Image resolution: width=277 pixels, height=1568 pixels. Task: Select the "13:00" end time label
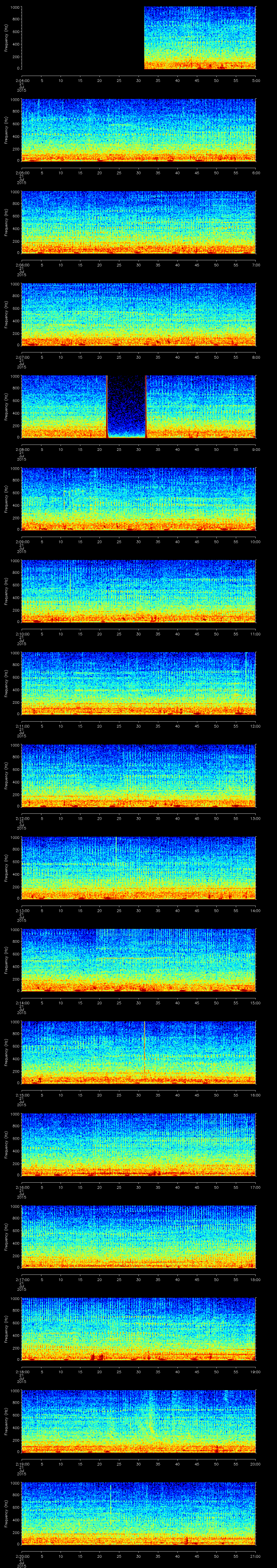pyautogui.click(x=256, y=818)
